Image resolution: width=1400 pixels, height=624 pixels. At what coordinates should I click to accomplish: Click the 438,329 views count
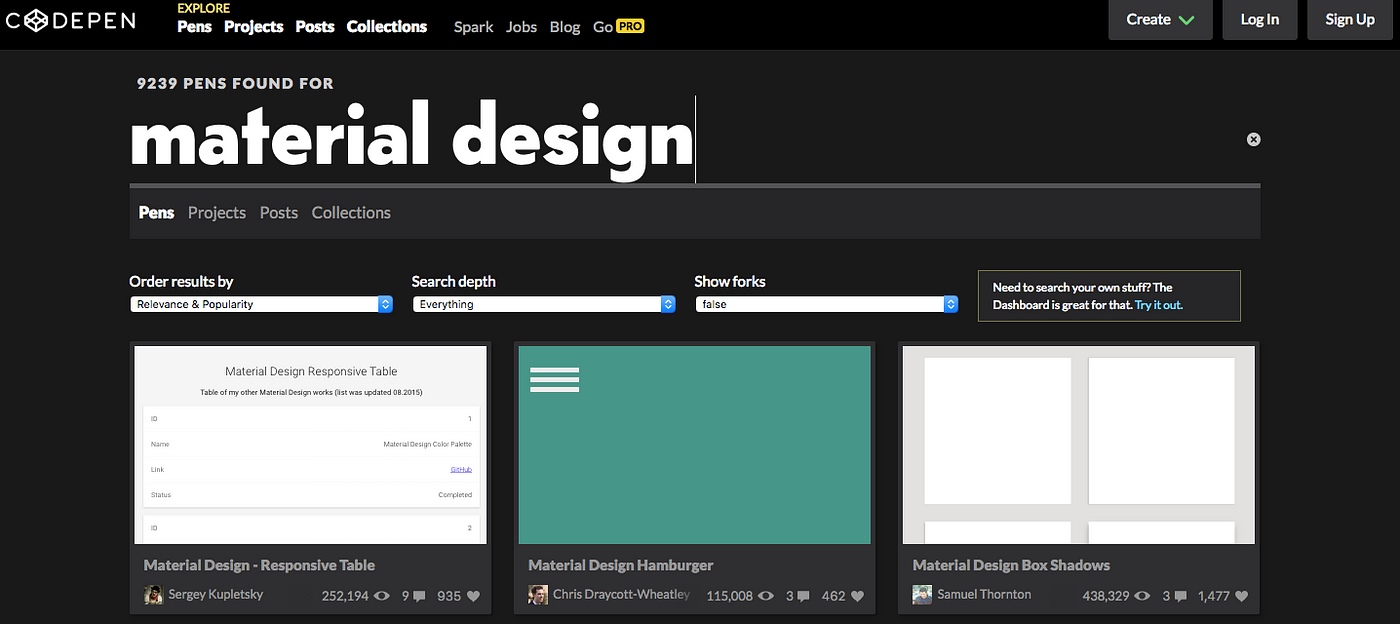point(1106,596)
